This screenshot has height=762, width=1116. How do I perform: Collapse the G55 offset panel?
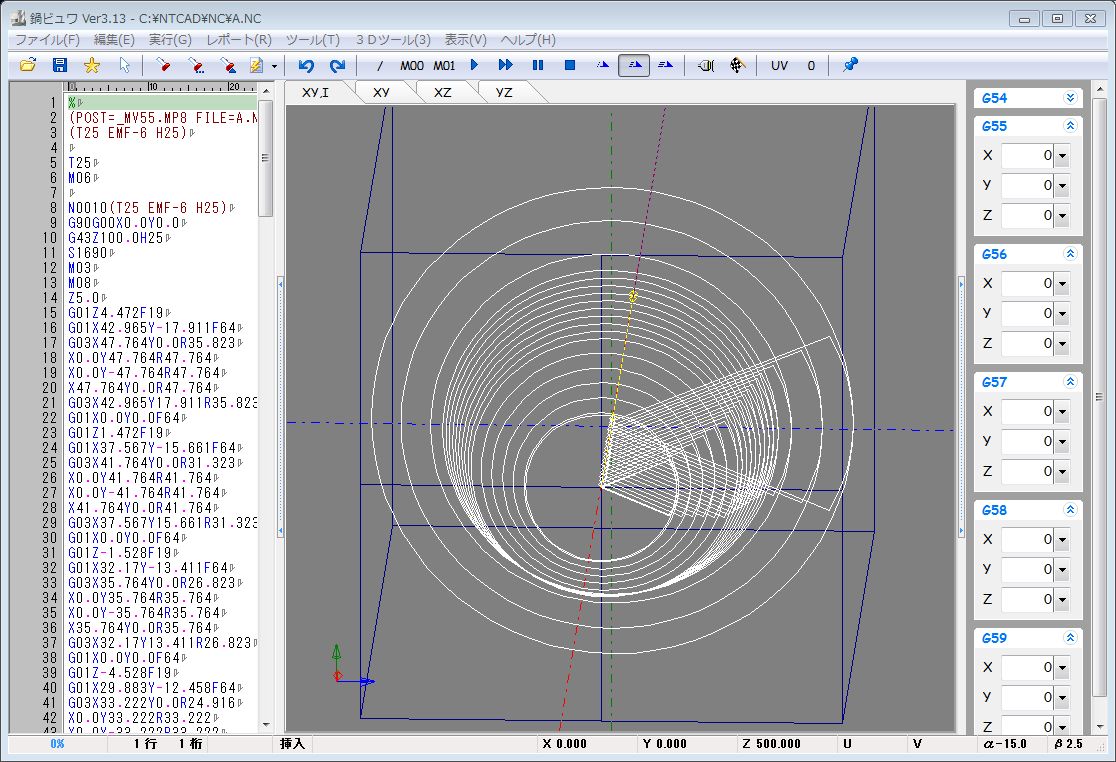pos(1070,126)
